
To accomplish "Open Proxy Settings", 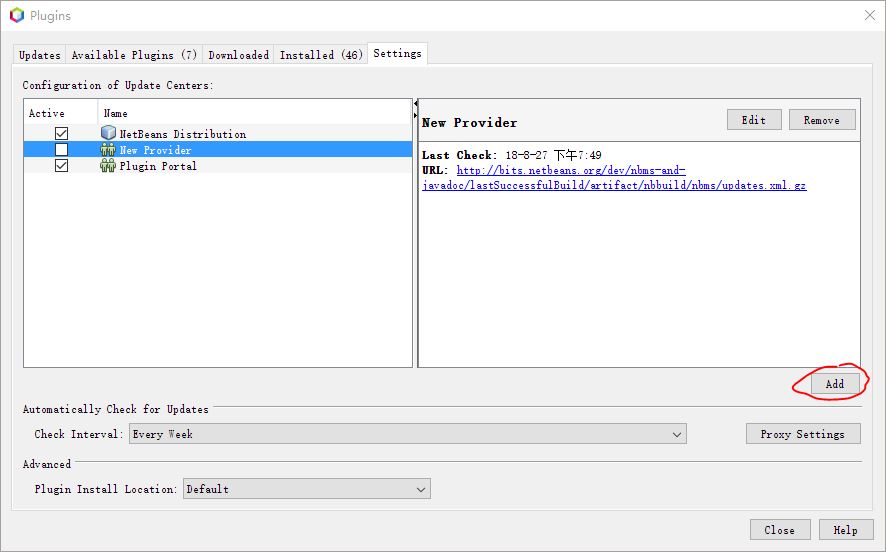I will (802, 434).
